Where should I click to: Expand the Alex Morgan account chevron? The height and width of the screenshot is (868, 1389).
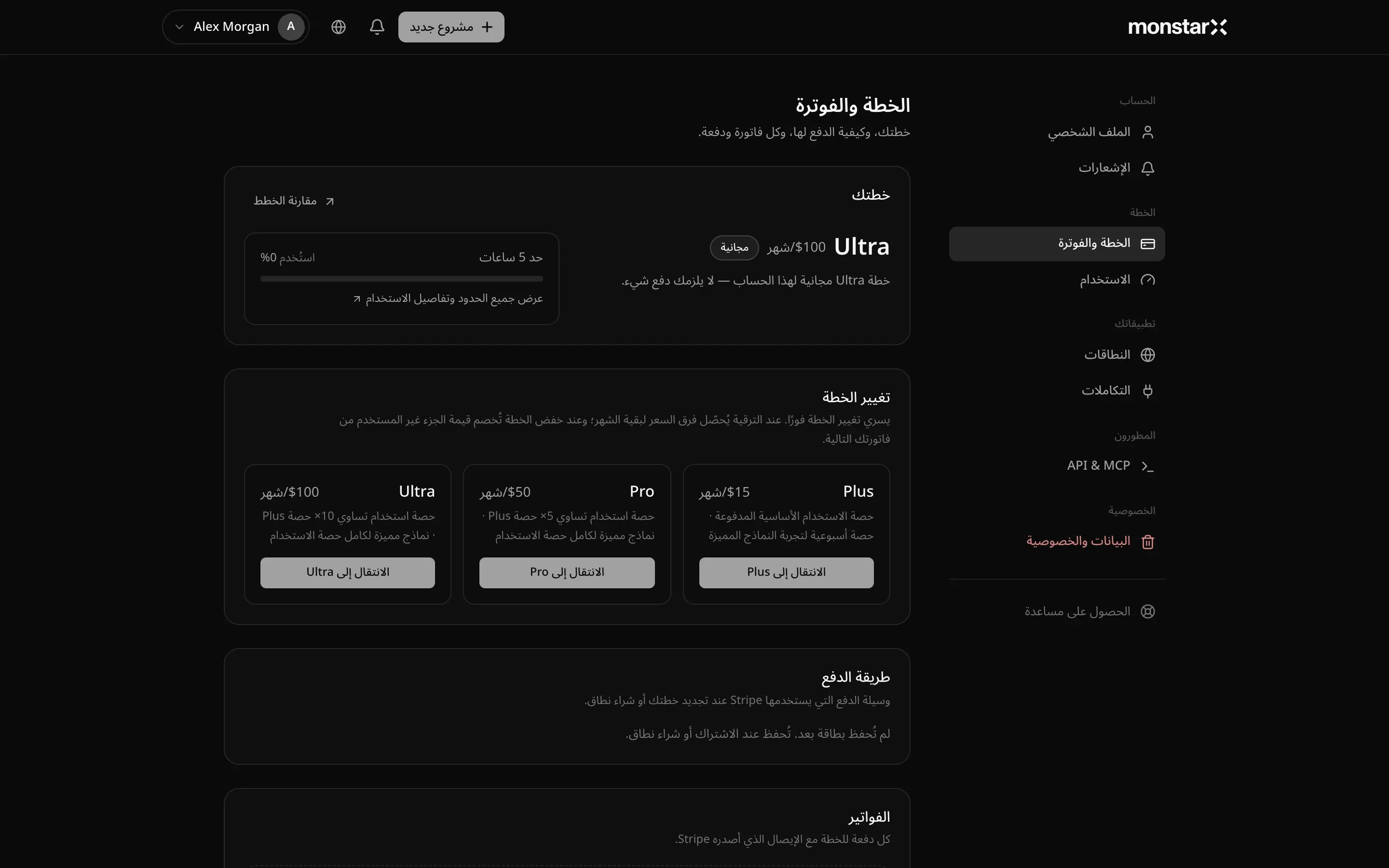pos(179,27)
